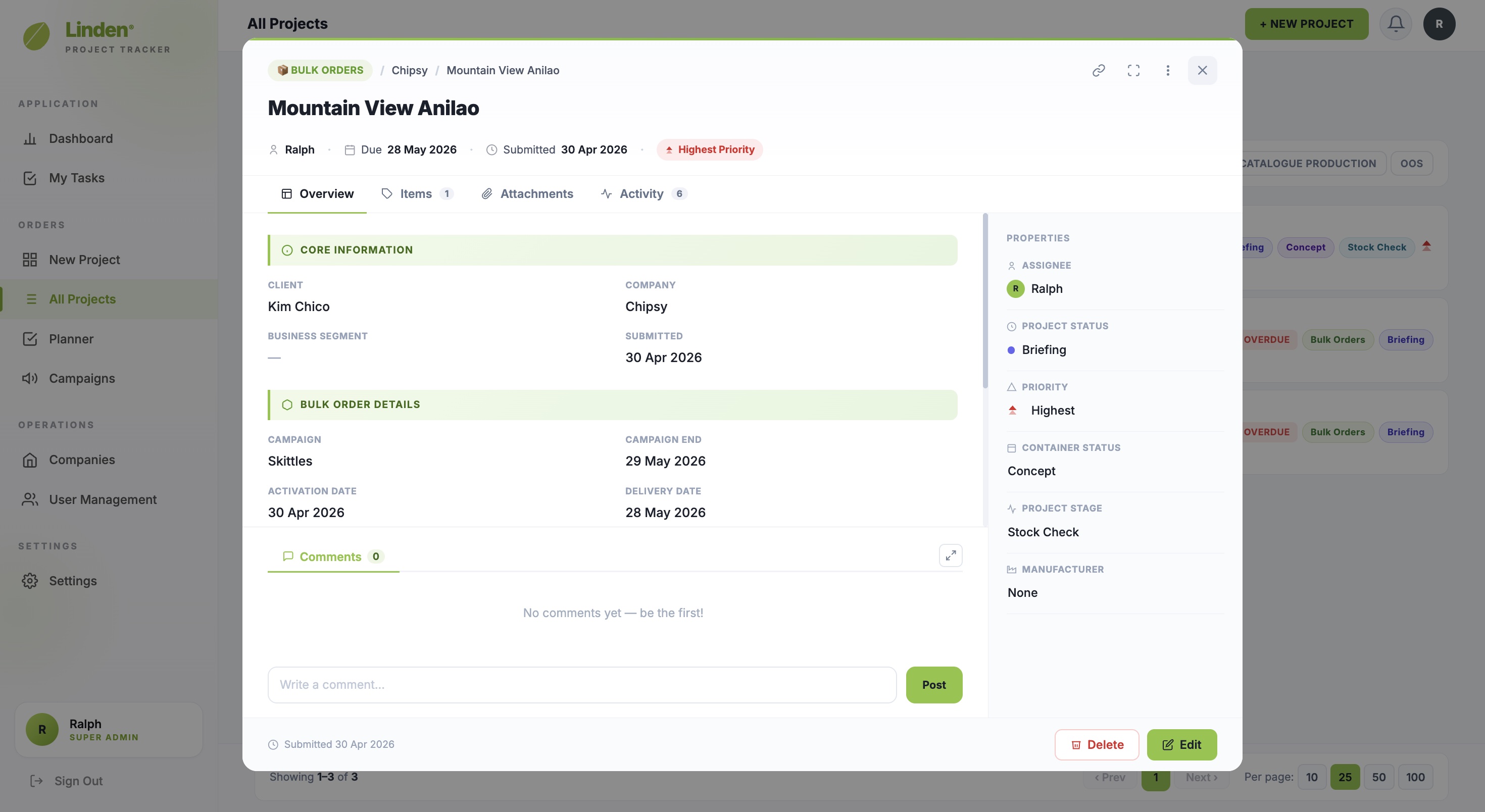
Task: Change the Concept container status
Action: pyautogui.click(x=1031, y=471)
